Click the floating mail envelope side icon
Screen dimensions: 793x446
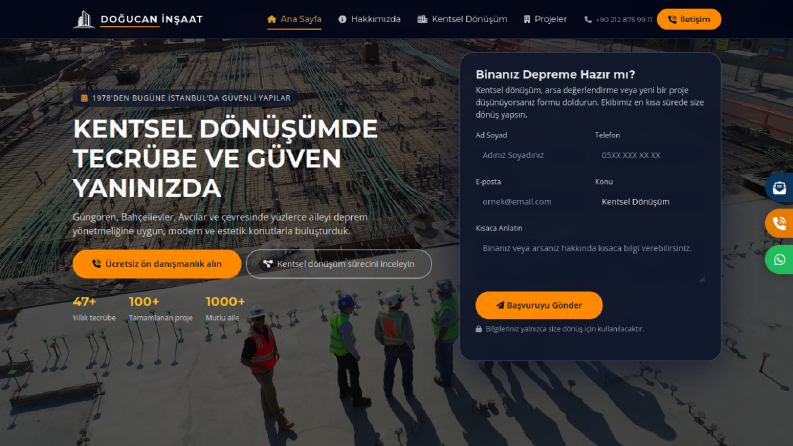pos(779,188)
